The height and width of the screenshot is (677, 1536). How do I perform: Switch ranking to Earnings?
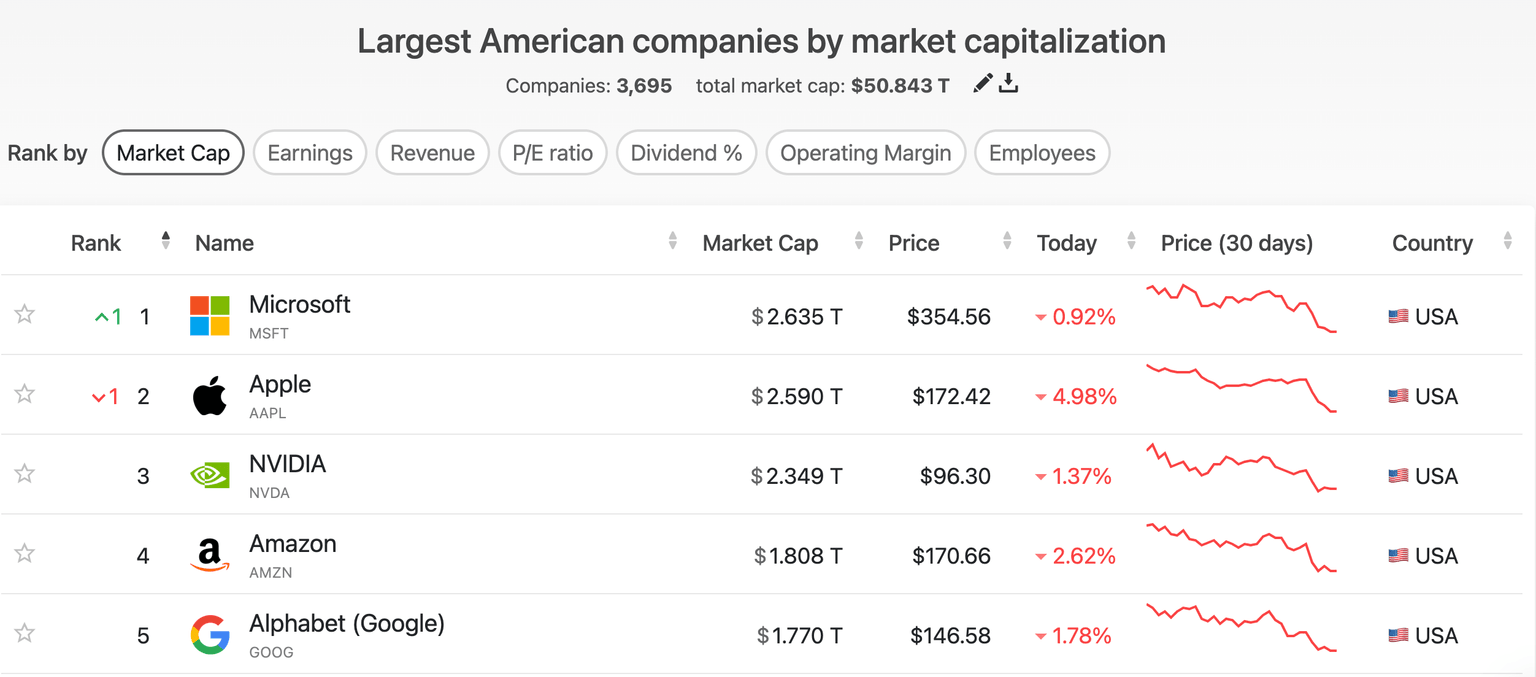click(310, 152)
